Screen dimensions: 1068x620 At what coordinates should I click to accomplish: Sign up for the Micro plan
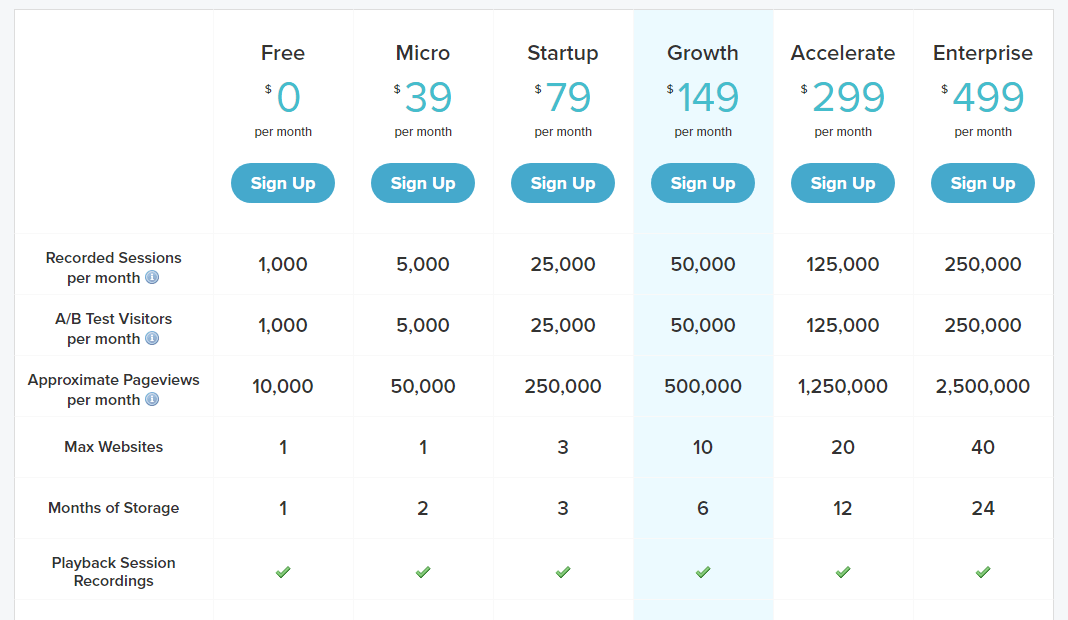[x=423, y=183]
